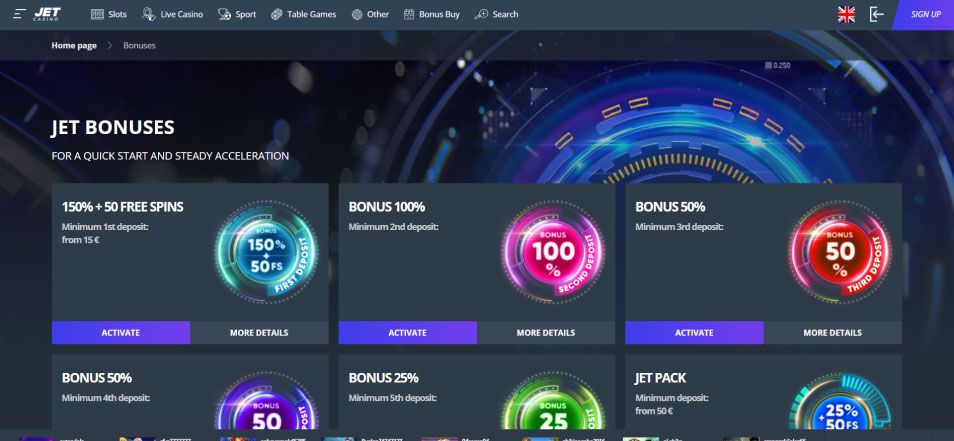Go to Home page breadcrumb
Screen dimensions: 954x441
(74, 46)
